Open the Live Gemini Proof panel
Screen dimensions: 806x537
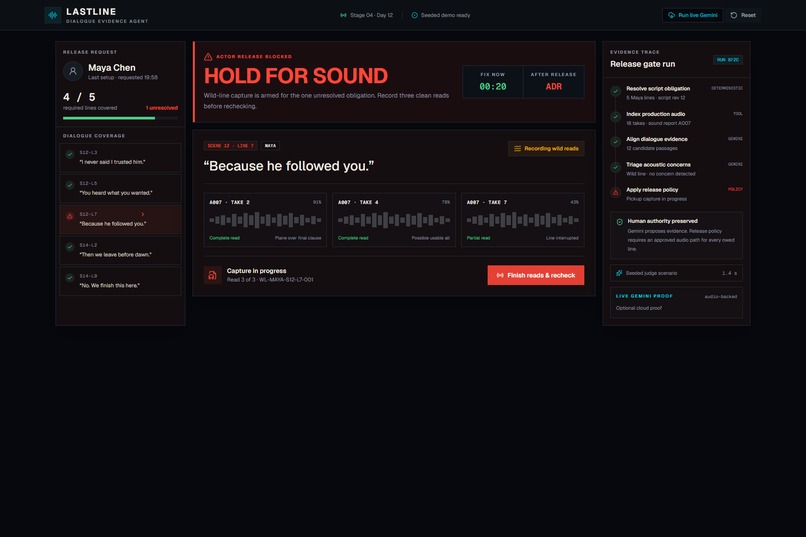point(676,303)
